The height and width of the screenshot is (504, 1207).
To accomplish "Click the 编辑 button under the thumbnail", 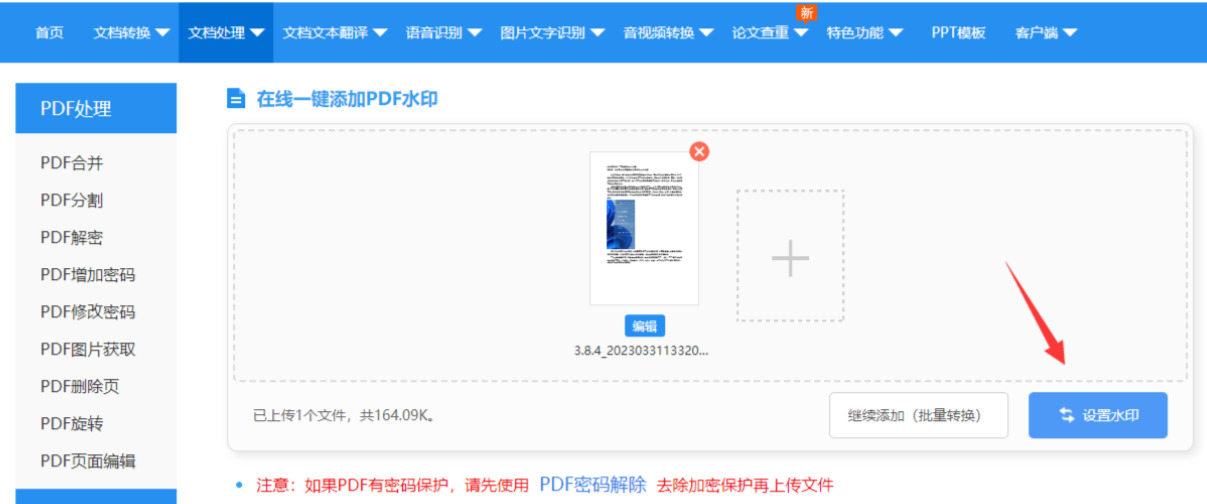I will click(645, 326).
